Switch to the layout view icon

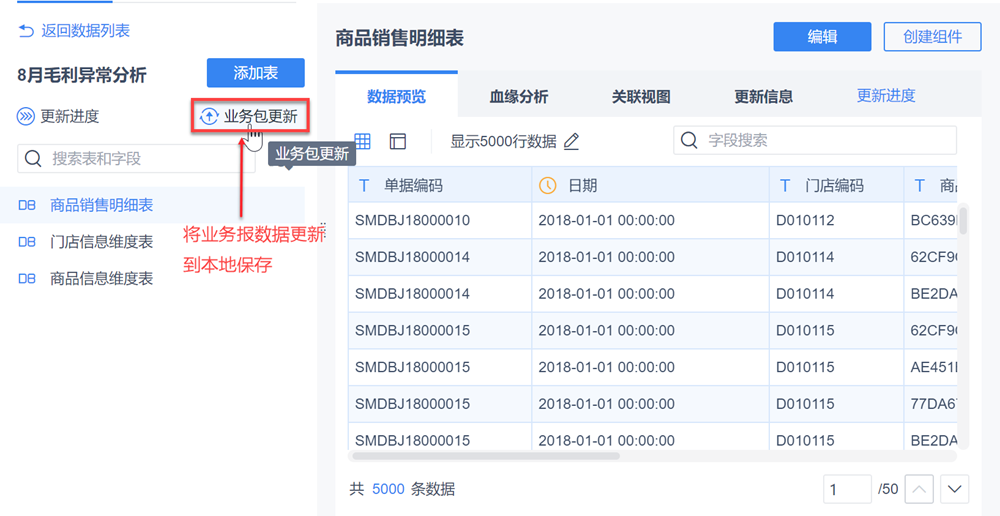click(398, 141)
